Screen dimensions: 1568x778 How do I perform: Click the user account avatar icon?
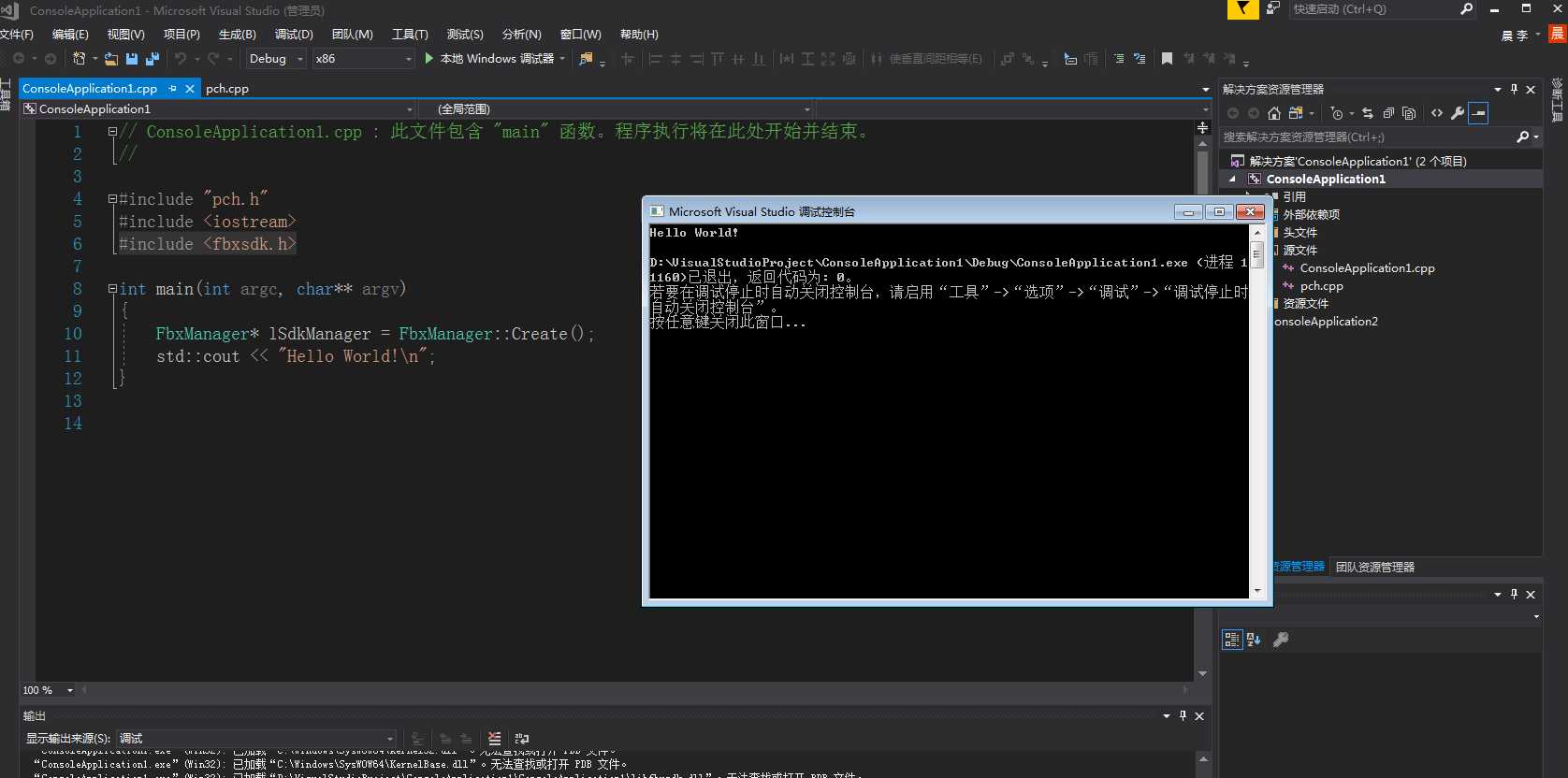click(x=1558, y=34)
